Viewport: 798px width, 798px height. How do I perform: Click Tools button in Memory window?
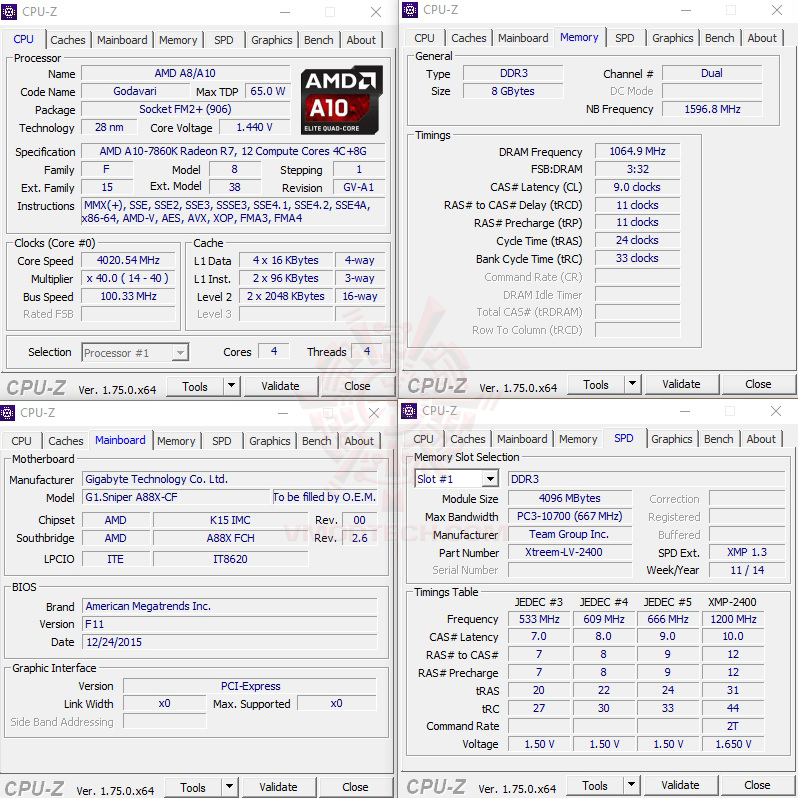point(596,384)
